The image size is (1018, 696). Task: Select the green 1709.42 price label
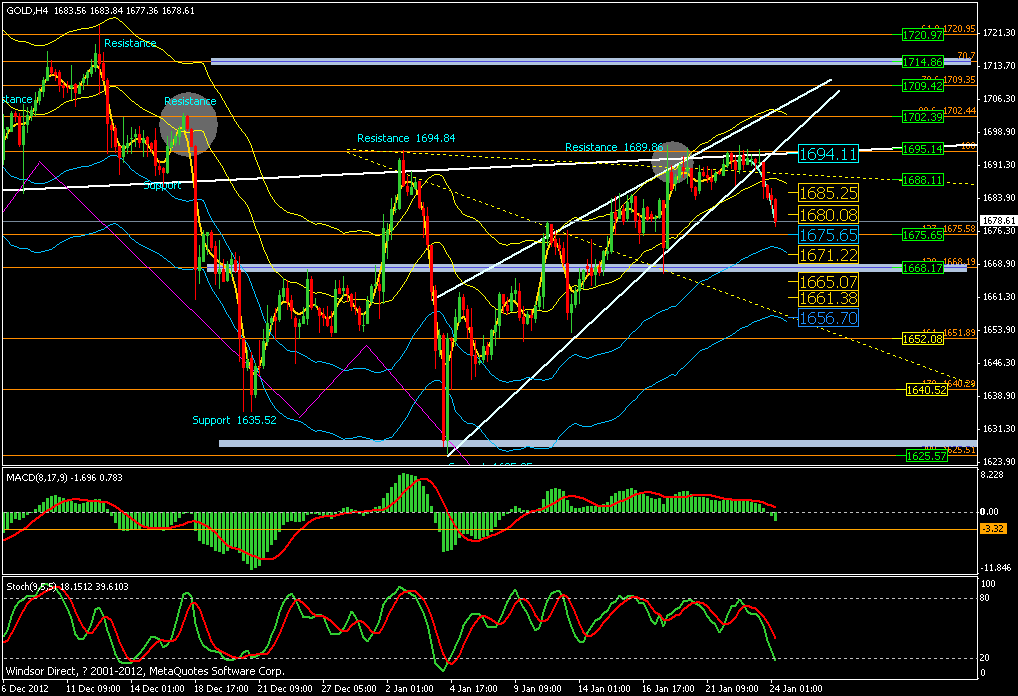(923, 86)
